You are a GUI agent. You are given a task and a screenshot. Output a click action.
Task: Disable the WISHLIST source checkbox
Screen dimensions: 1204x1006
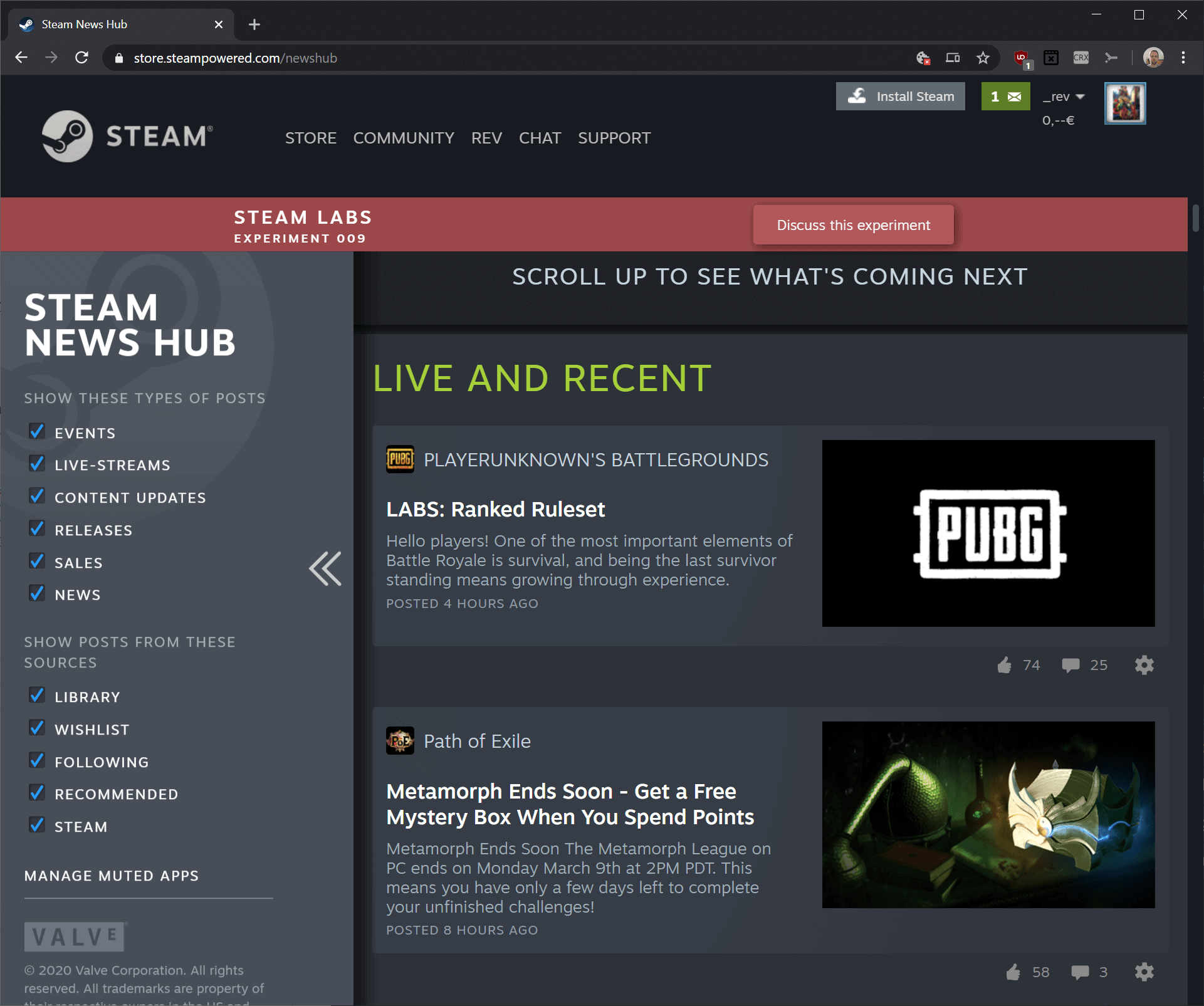36,728
